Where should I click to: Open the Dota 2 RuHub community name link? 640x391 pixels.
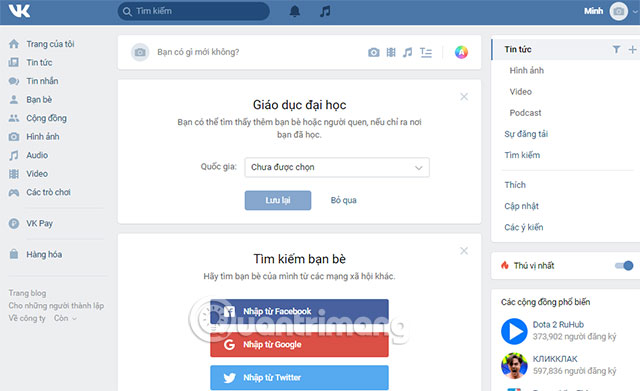click(558, 324)
